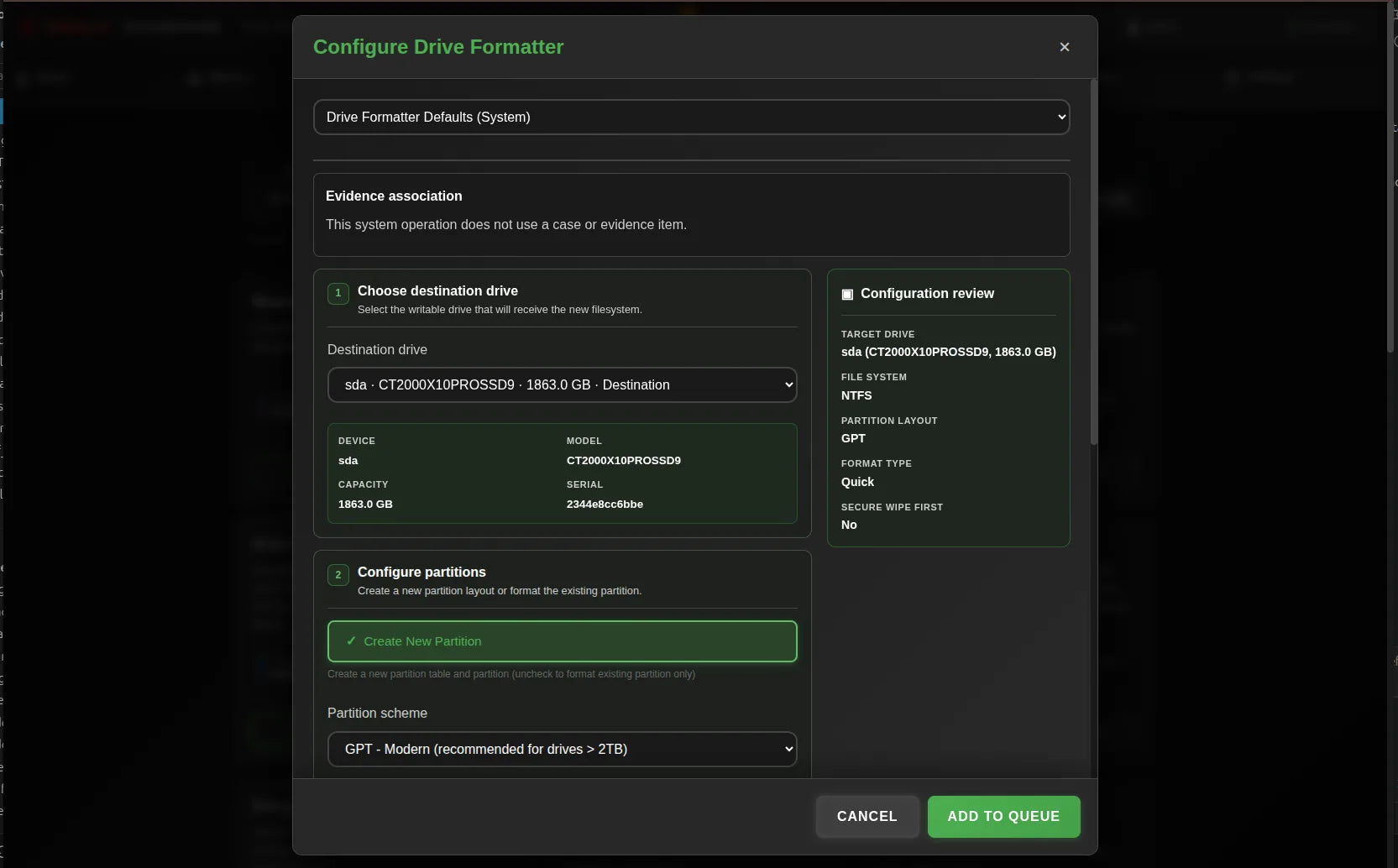Click the Choose destination drive heading
This screenshot has width=1398, height=868.
tap(437, 290)
